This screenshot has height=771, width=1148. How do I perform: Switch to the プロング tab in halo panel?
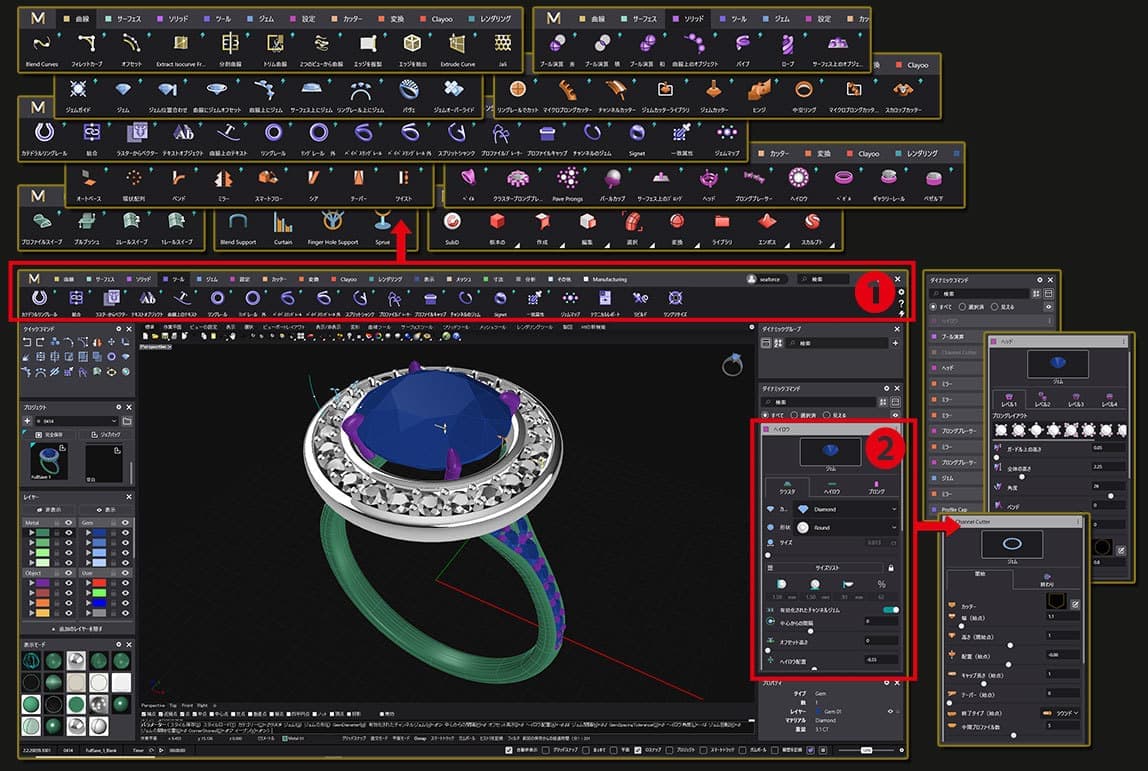click(875, 489)
